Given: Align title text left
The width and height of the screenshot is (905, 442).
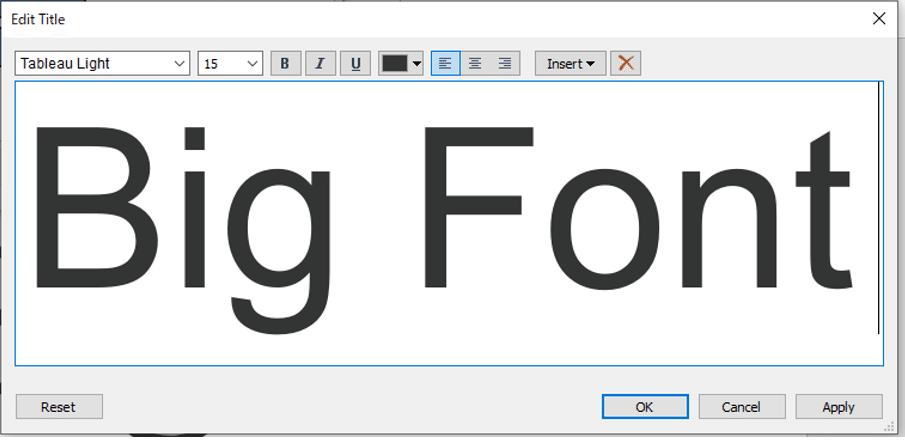Looking at the screenshot, I should pyautogui.click(x=445, y=63).
